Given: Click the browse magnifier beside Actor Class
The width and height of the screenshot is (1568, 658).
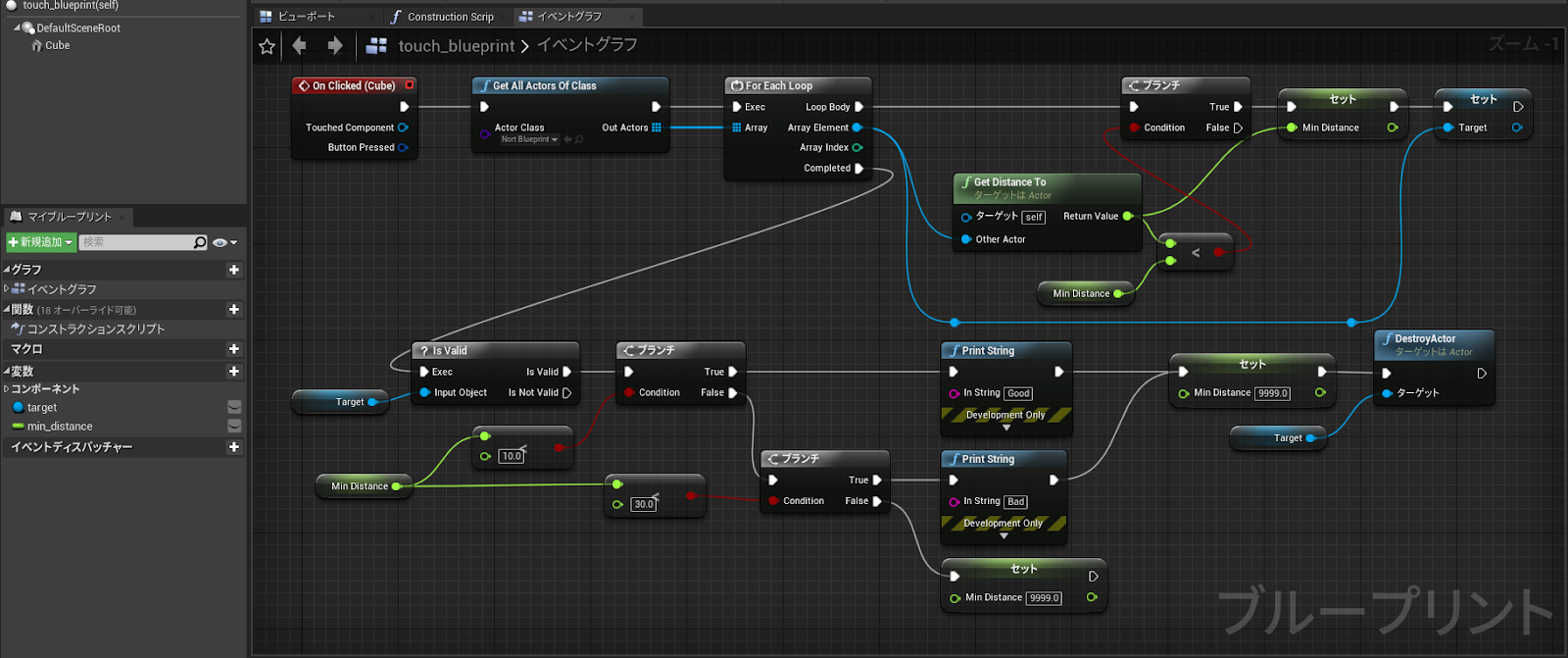Looking at the screenshot, I should pyautogui.click(x=579, y=139).
